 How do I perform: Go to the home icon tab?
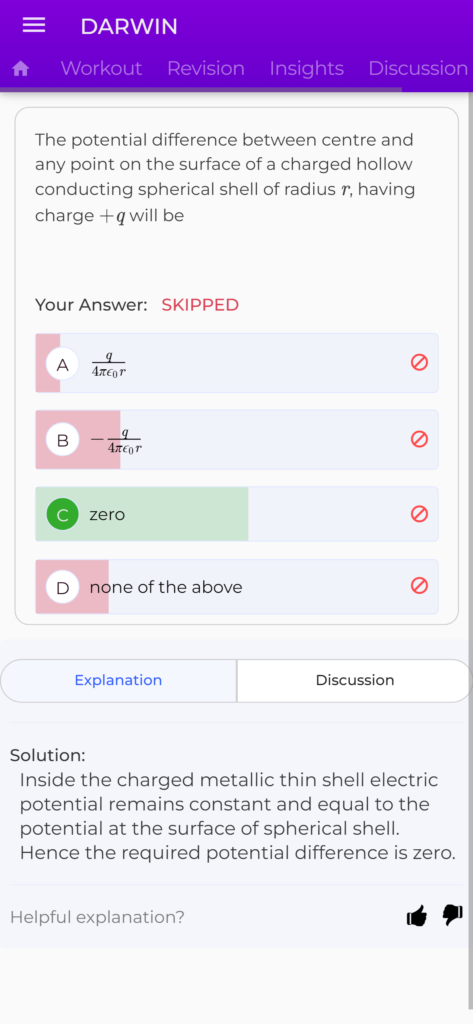pyautogui.click(x=21, y=69)
